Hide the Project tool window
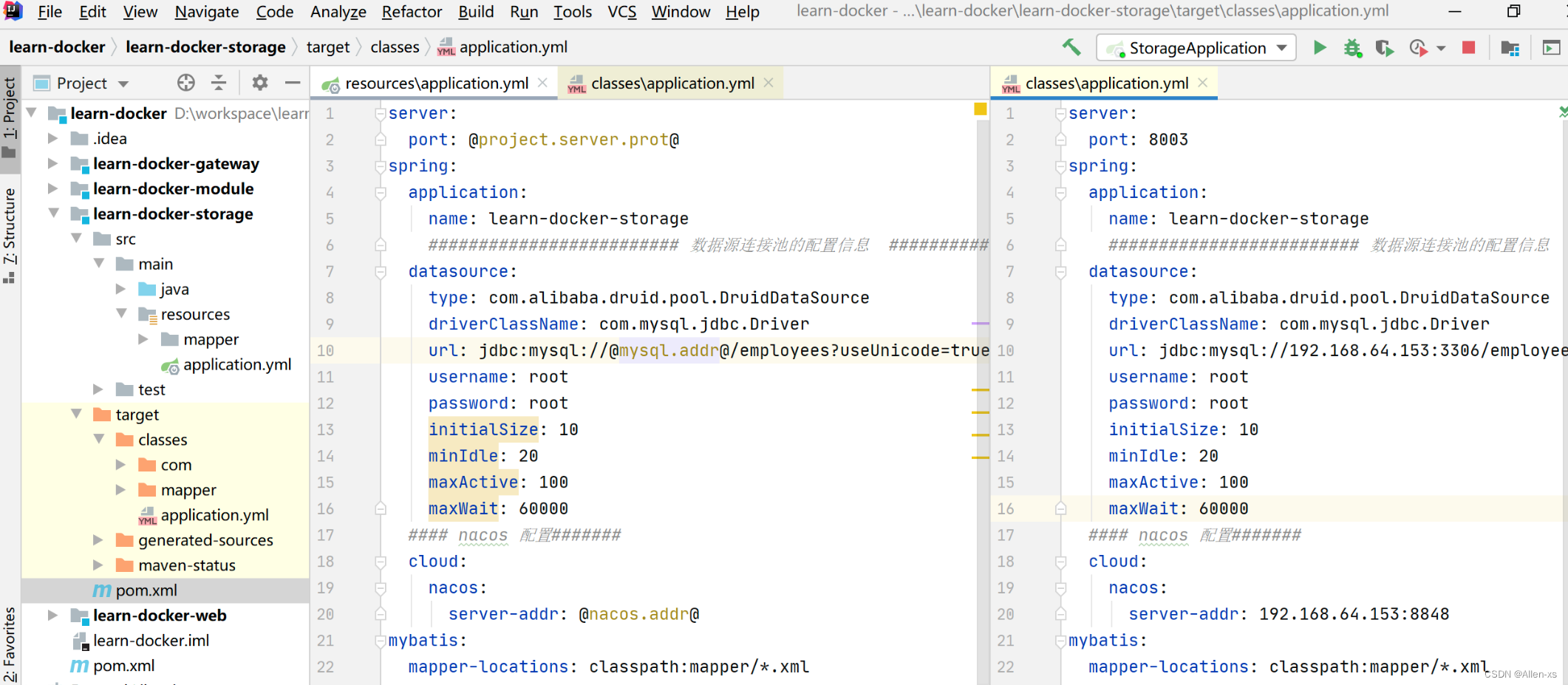 coord(293,83)
